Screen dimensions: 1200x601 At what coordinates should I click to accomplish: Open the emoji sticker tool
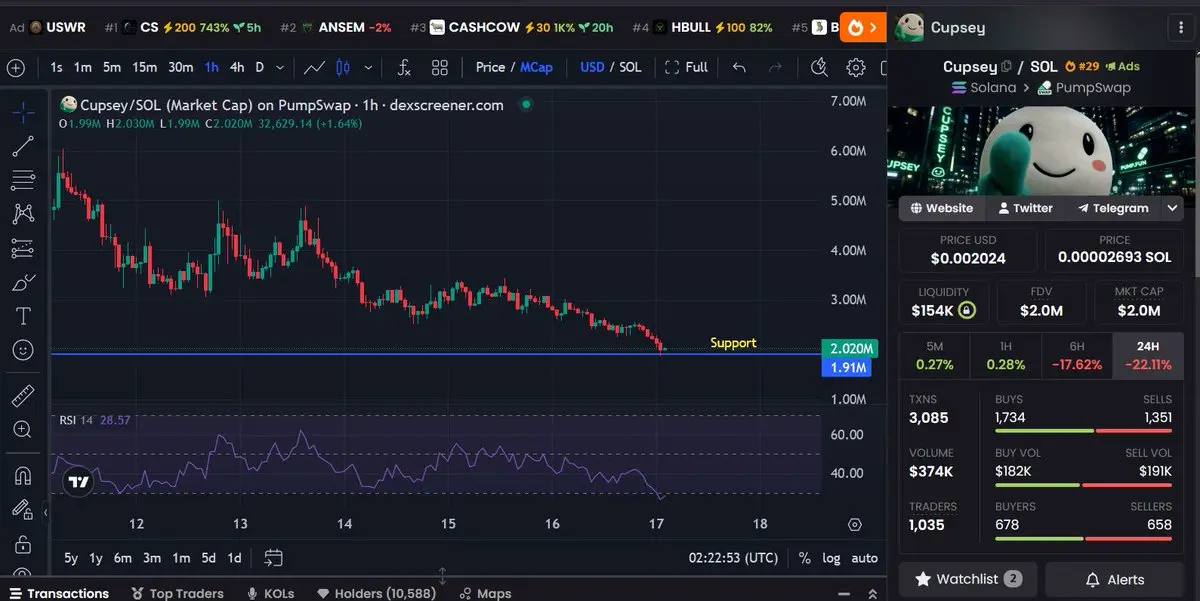(x=23, y=350)
